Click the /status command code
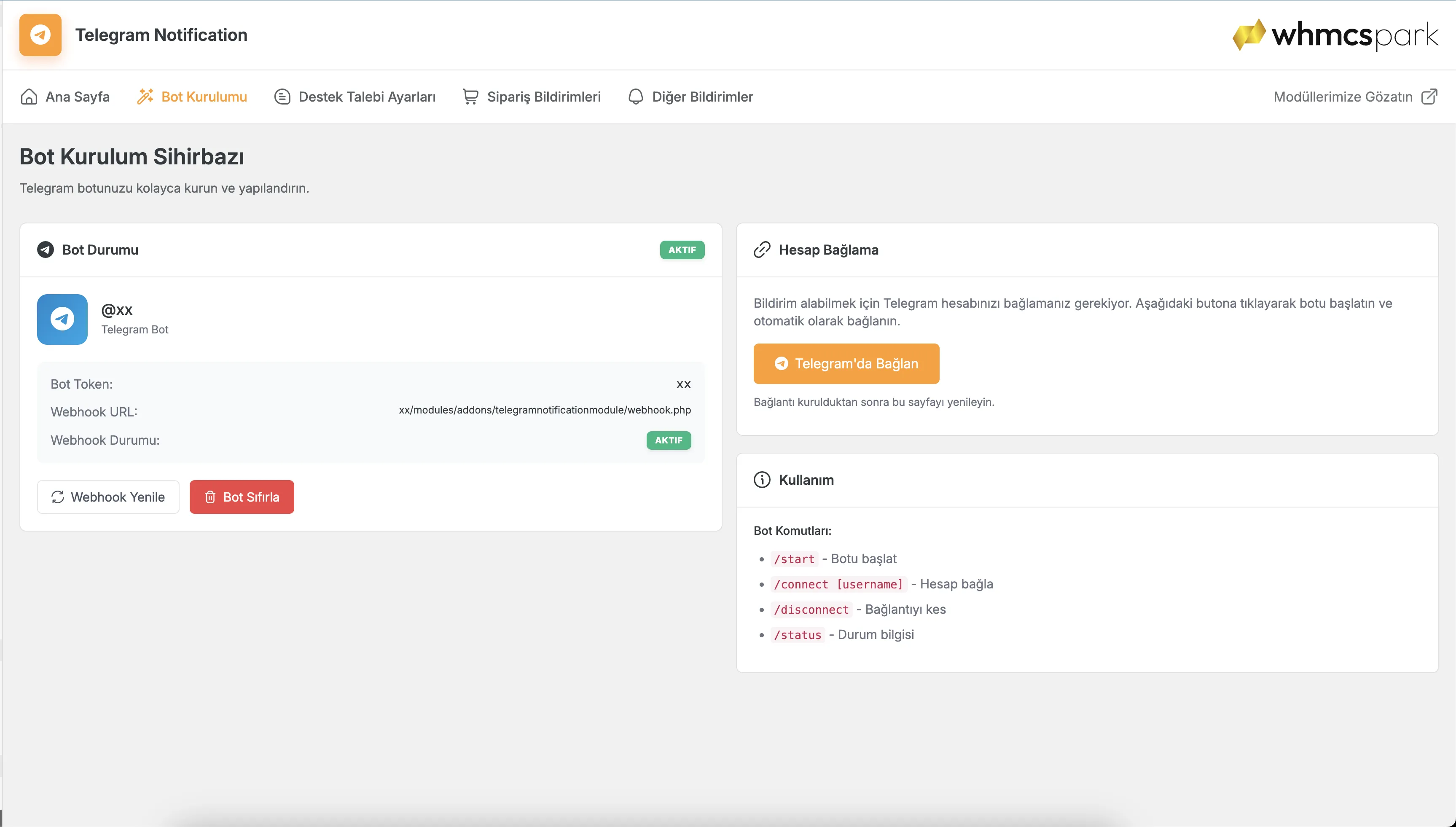The image size is (1456, 827). (797, 634)
